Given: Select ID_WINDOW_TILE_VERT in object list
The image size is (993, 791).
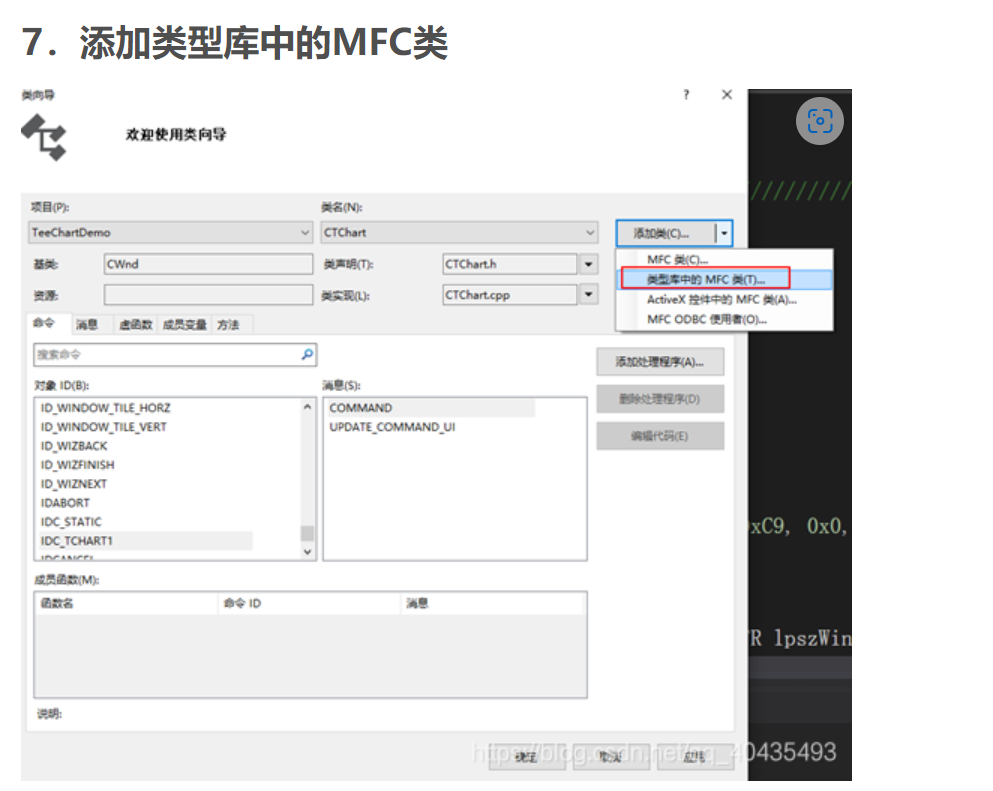Looking at the screenshot, I should (x=104, y=427).
